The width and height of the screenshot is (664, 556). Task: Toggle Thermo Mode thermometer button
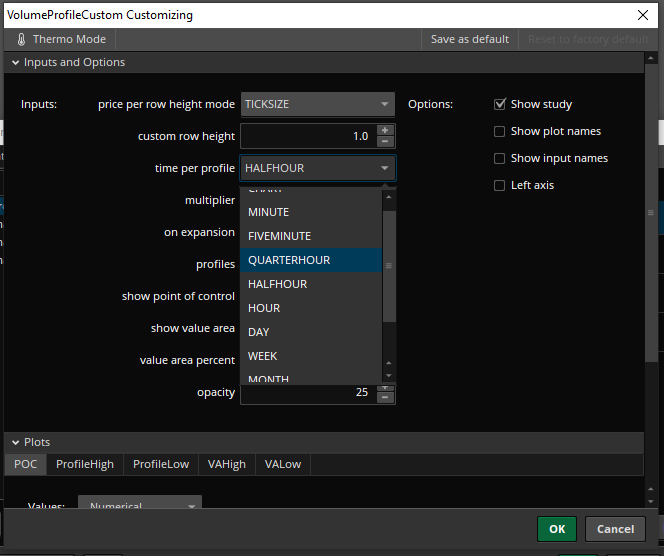pyautogui.click(x=61, y=39)
